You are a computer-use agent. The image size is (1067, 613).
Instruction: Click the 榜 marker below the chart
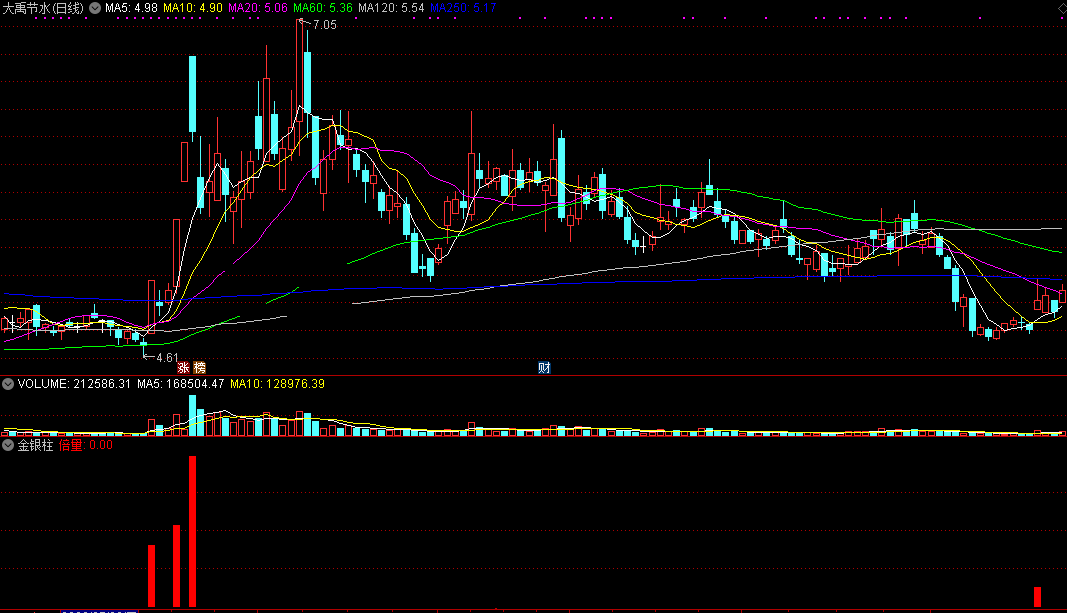(x=199, y=368)
